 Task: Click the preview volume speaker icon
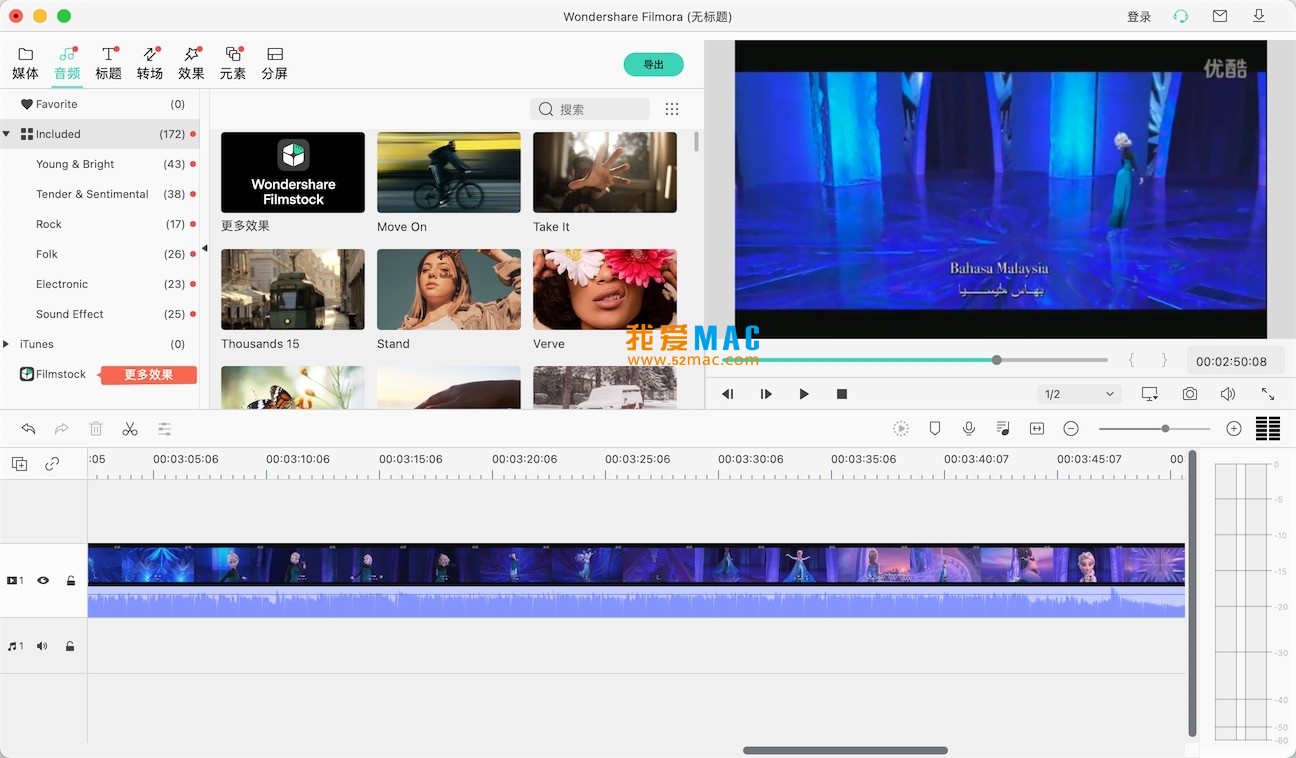(x=1228, y=394)
